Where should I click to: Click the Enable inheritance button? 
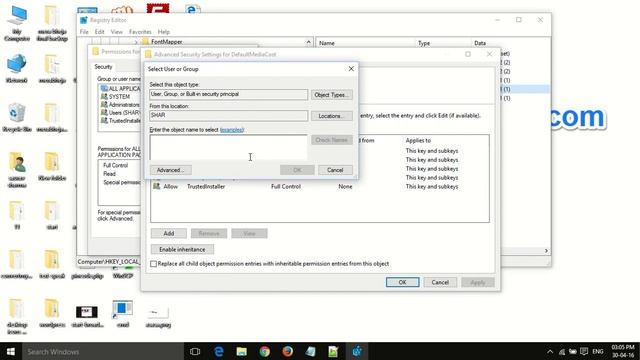[182, 249]
